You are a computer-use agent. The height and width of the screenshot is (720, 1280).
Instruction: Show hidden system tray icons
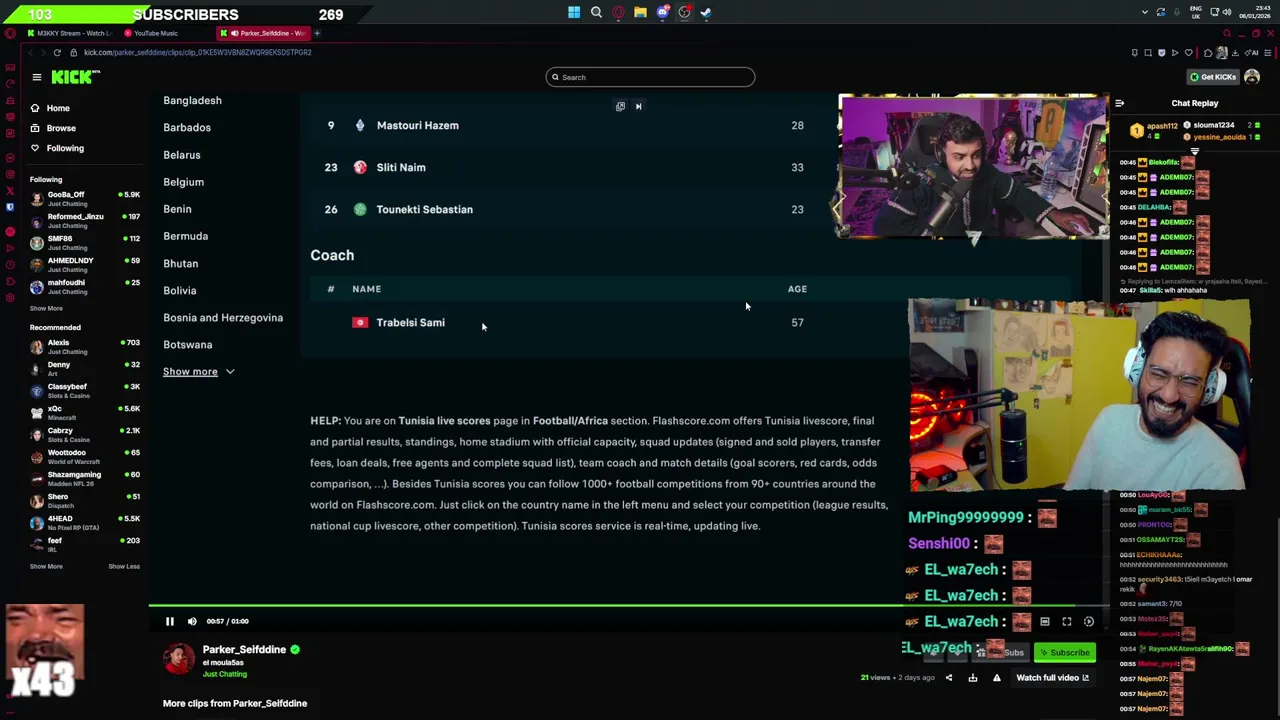tap(1145, 12)
